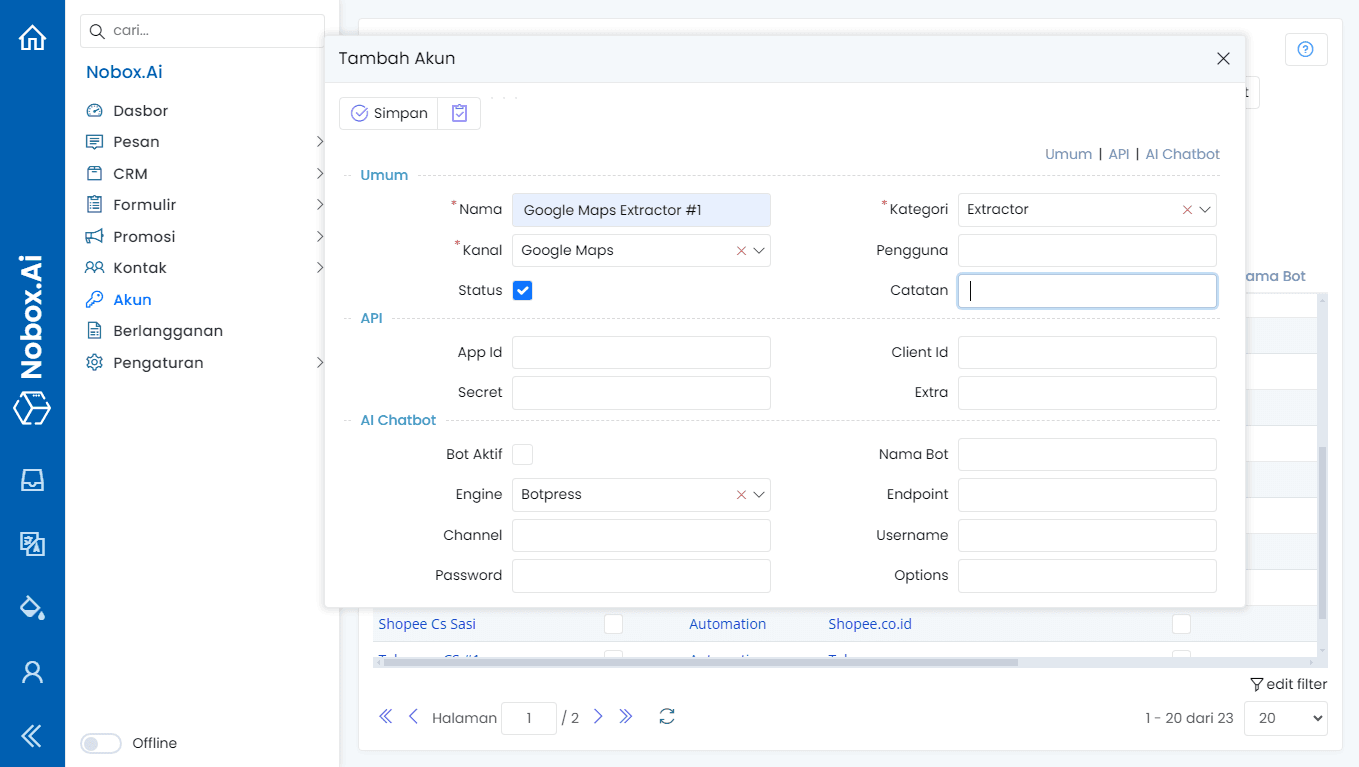Viewport: 1359px width, 767px height.
Task: Click inside the Catatan input field
Action: click(1086, 290)
